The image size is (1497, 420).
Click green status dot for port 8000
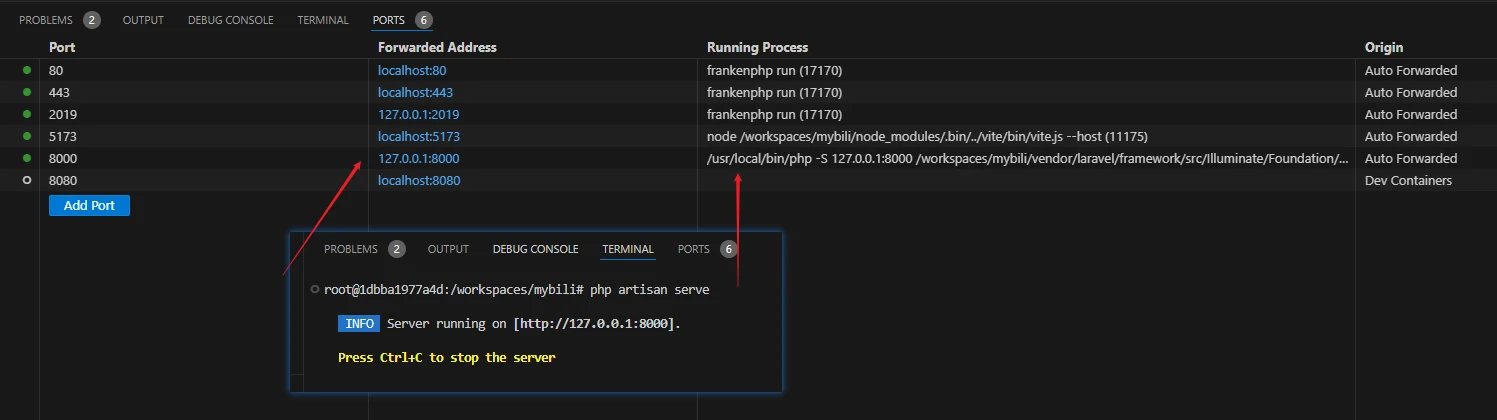click(27, 158)
